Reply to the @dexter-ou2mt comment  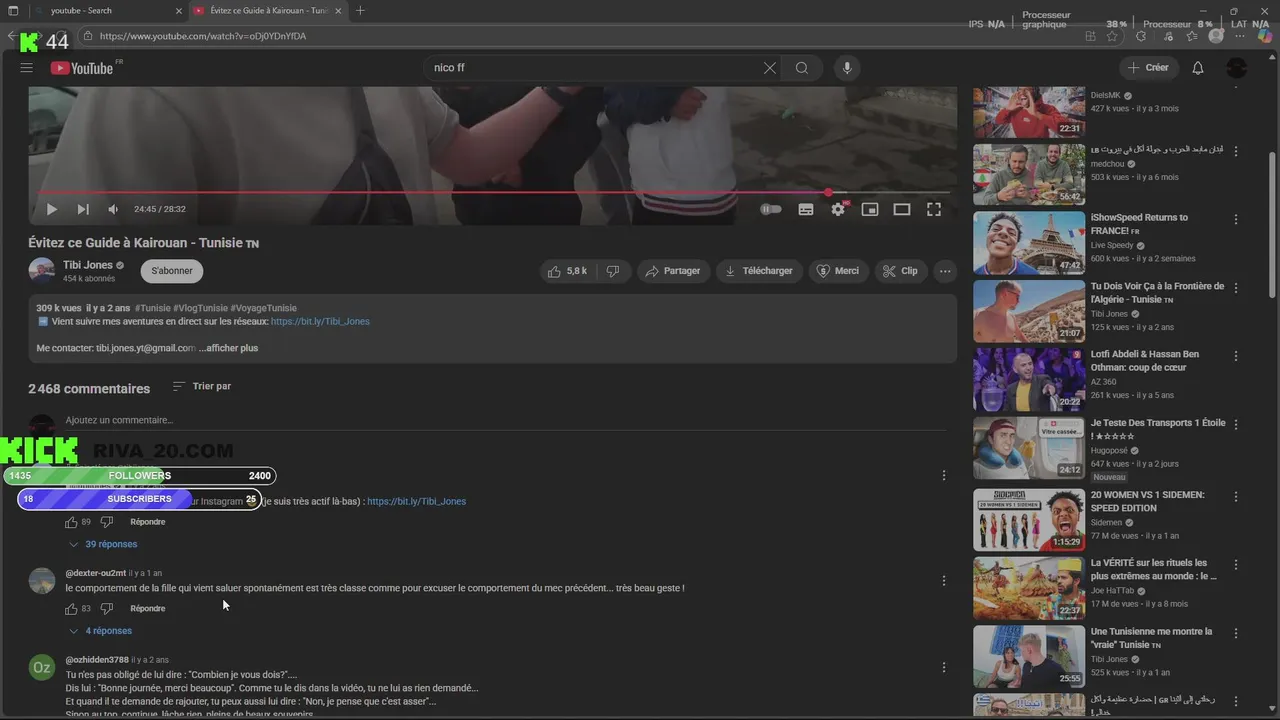pos(148,608)
